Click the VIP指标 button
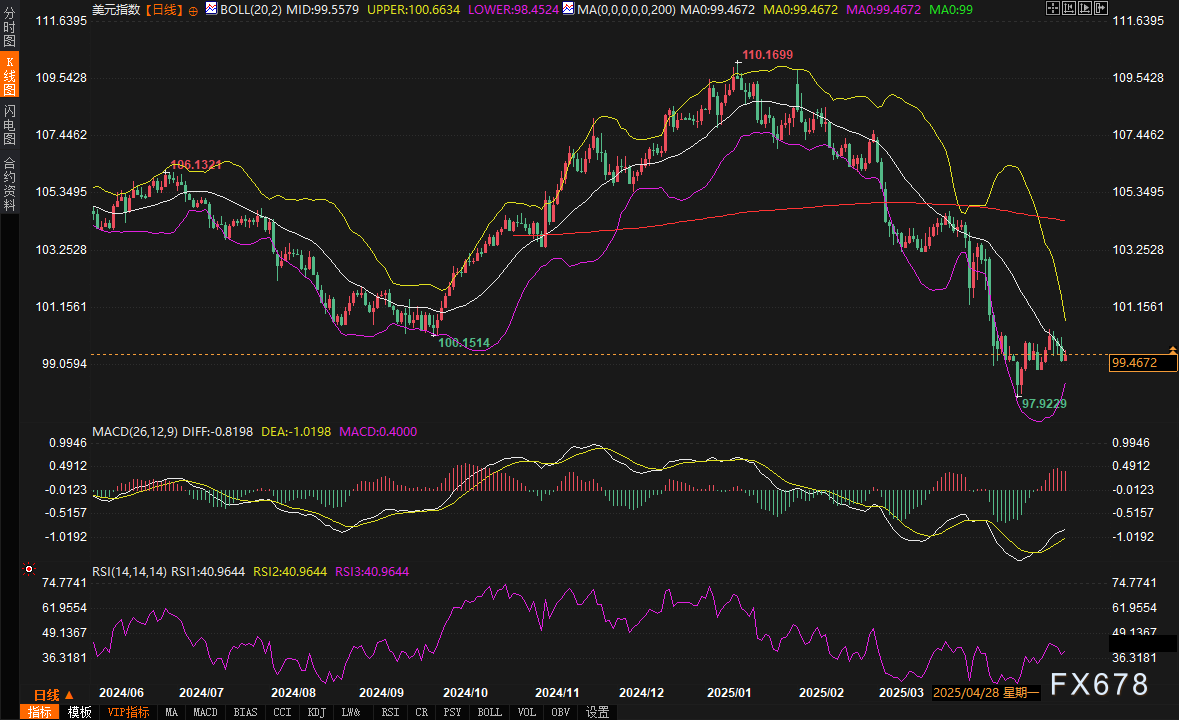 (x=128, y=712)
